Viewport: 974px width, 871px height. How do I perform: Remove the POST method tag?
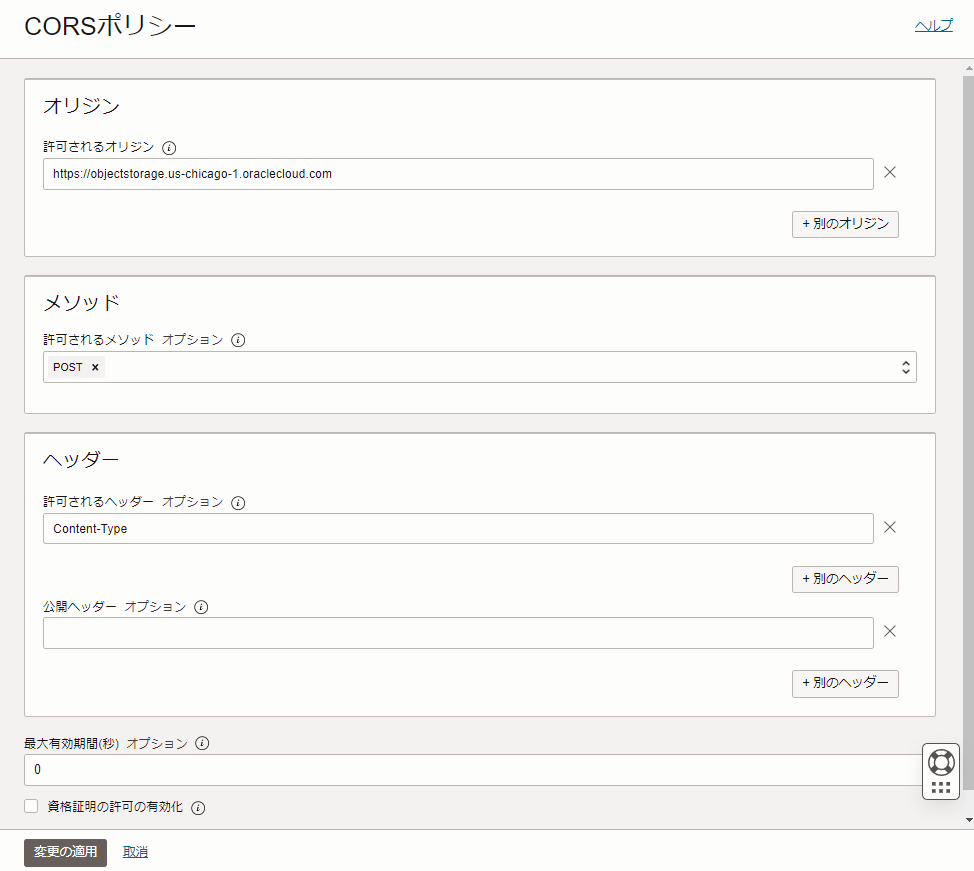[x=95, y=367]
